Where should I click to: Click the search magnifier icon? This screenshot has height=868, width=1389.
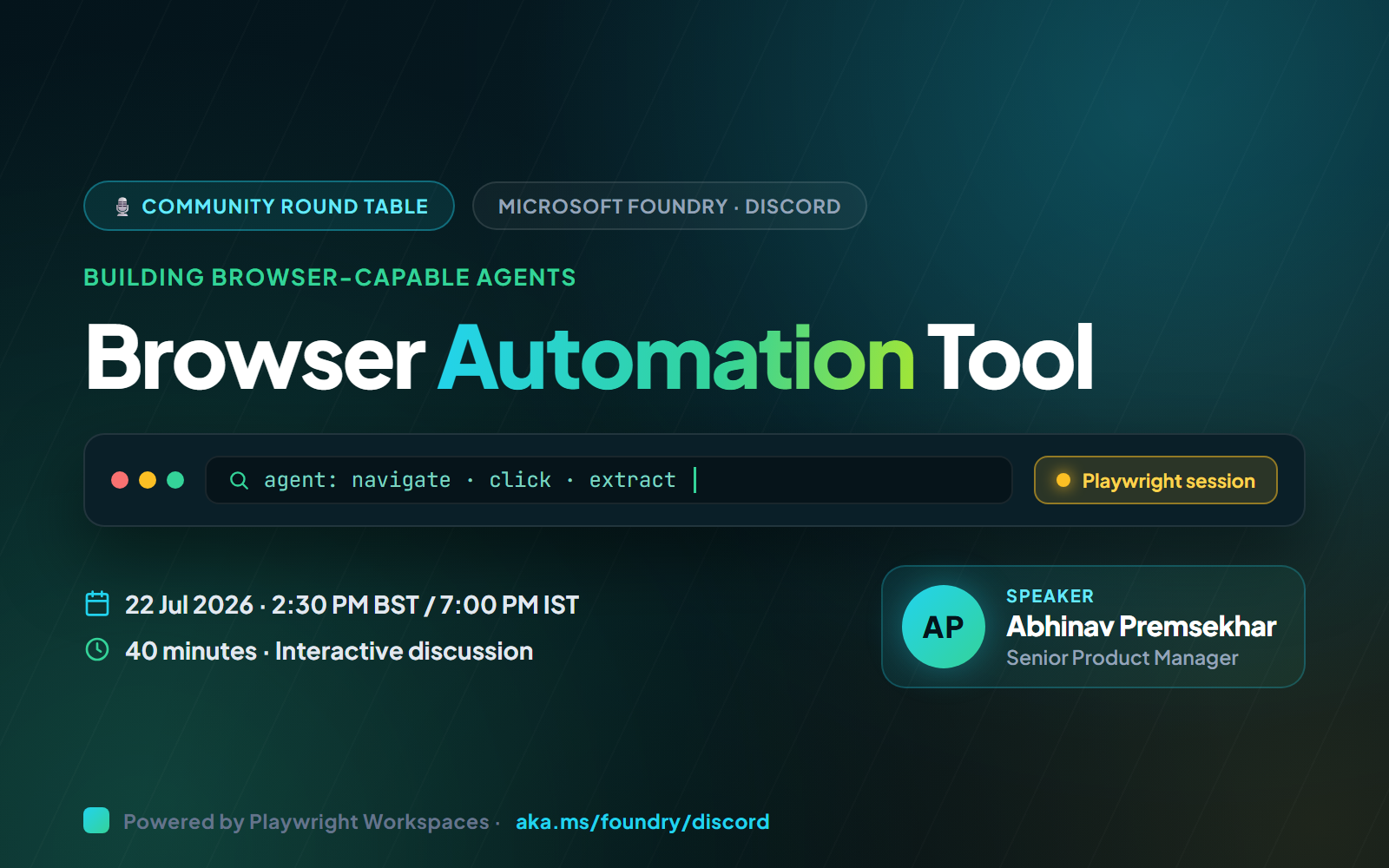239,480
